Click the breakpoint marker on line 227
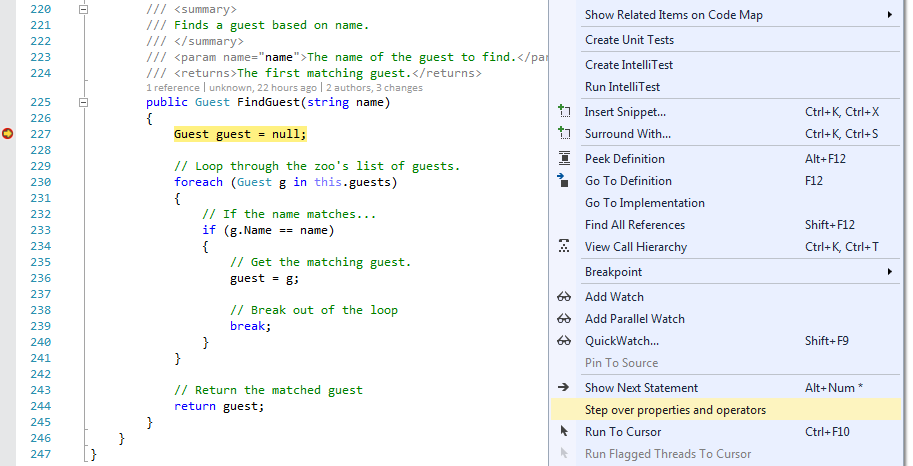913x466 pixels. [9, 134]
